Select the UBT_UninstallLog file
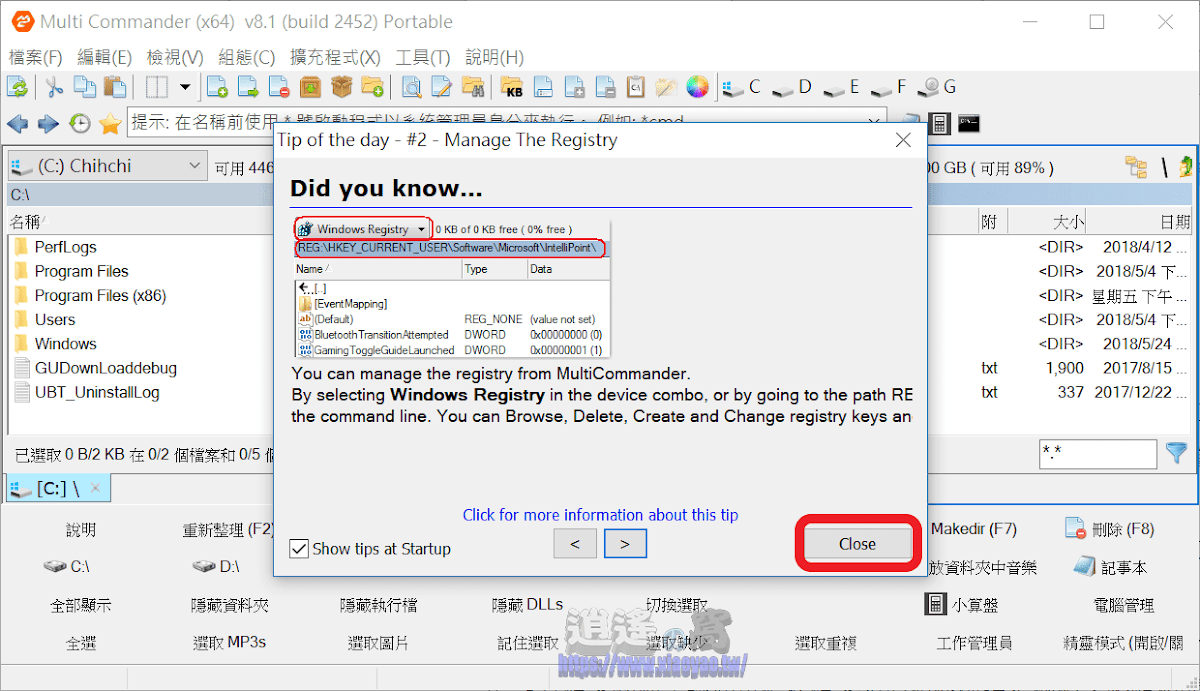 pos(97,392)
